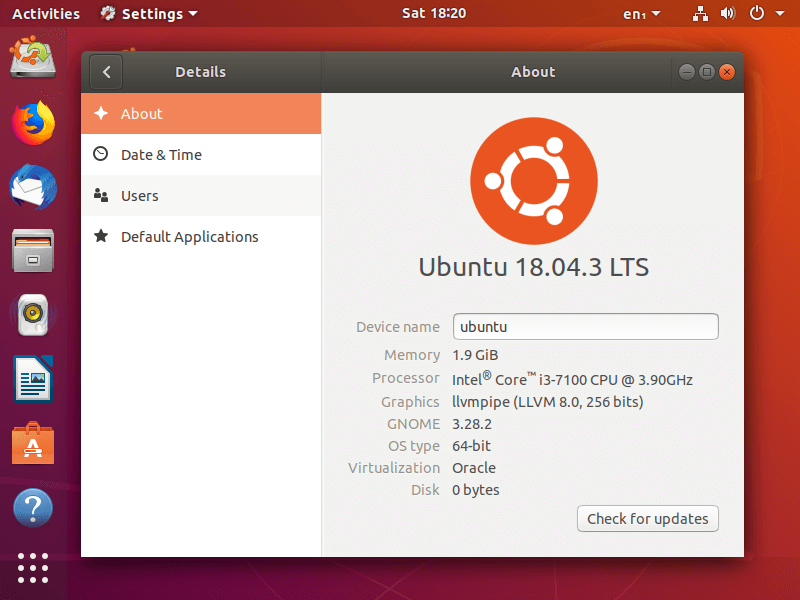Click the Device name text field

[x=586, y=327]
